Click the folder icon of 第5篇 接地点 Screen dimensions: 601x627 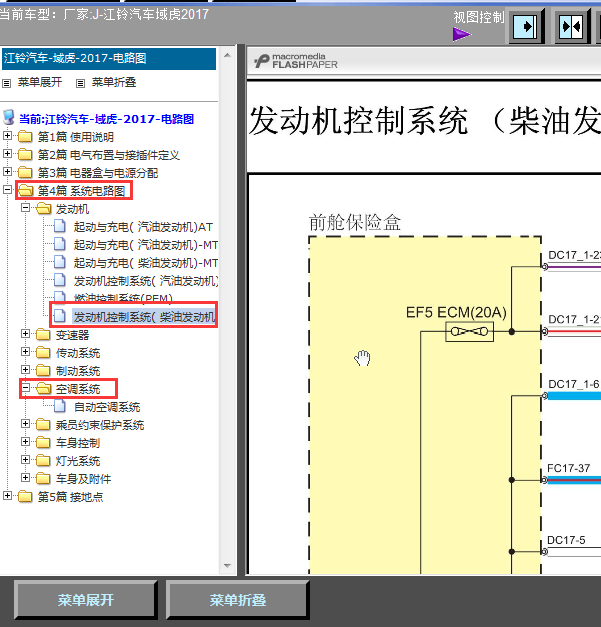click(25, 496)
